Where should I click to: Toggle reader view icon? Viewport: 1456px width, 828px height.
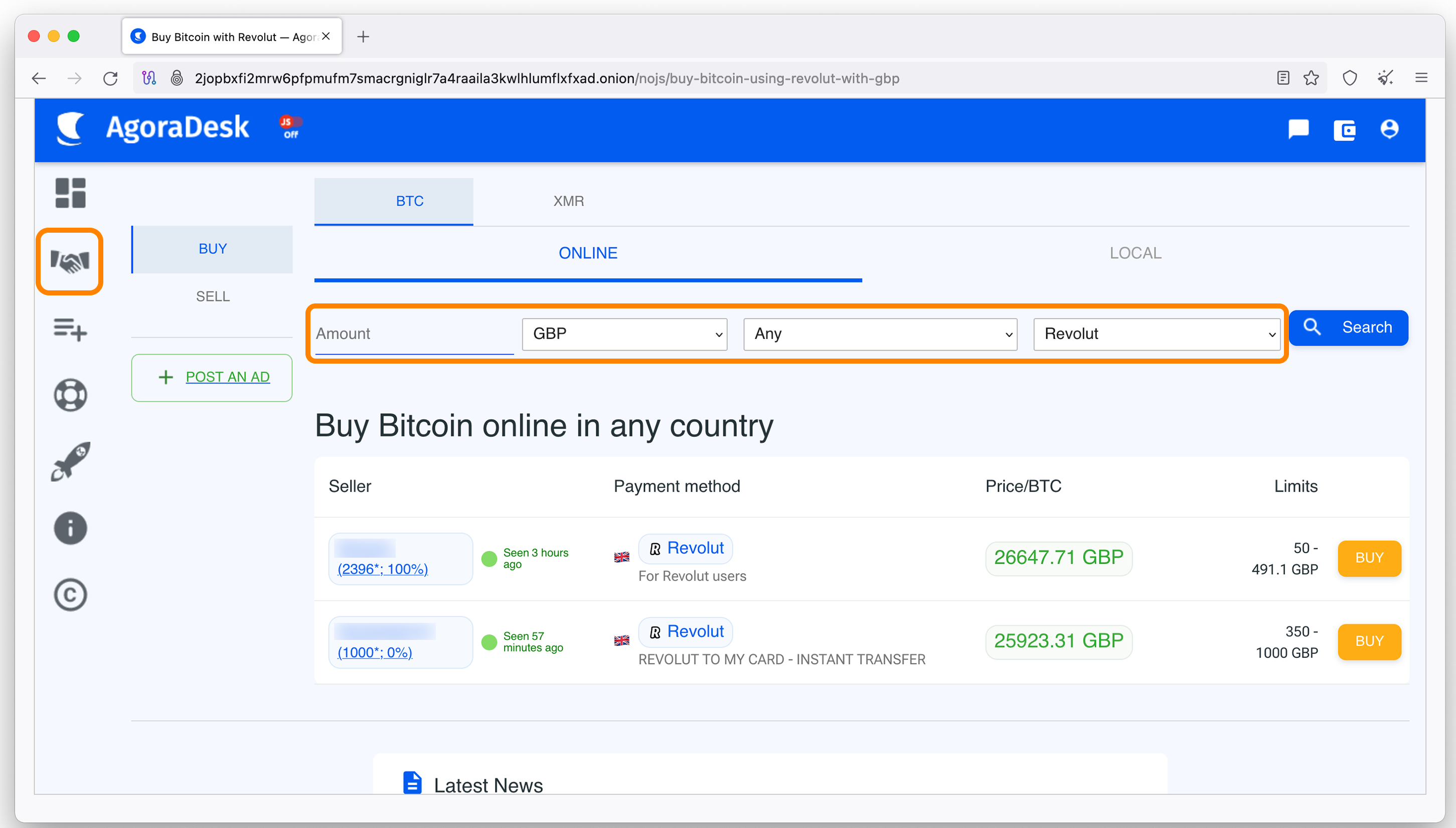point(1282,78)
